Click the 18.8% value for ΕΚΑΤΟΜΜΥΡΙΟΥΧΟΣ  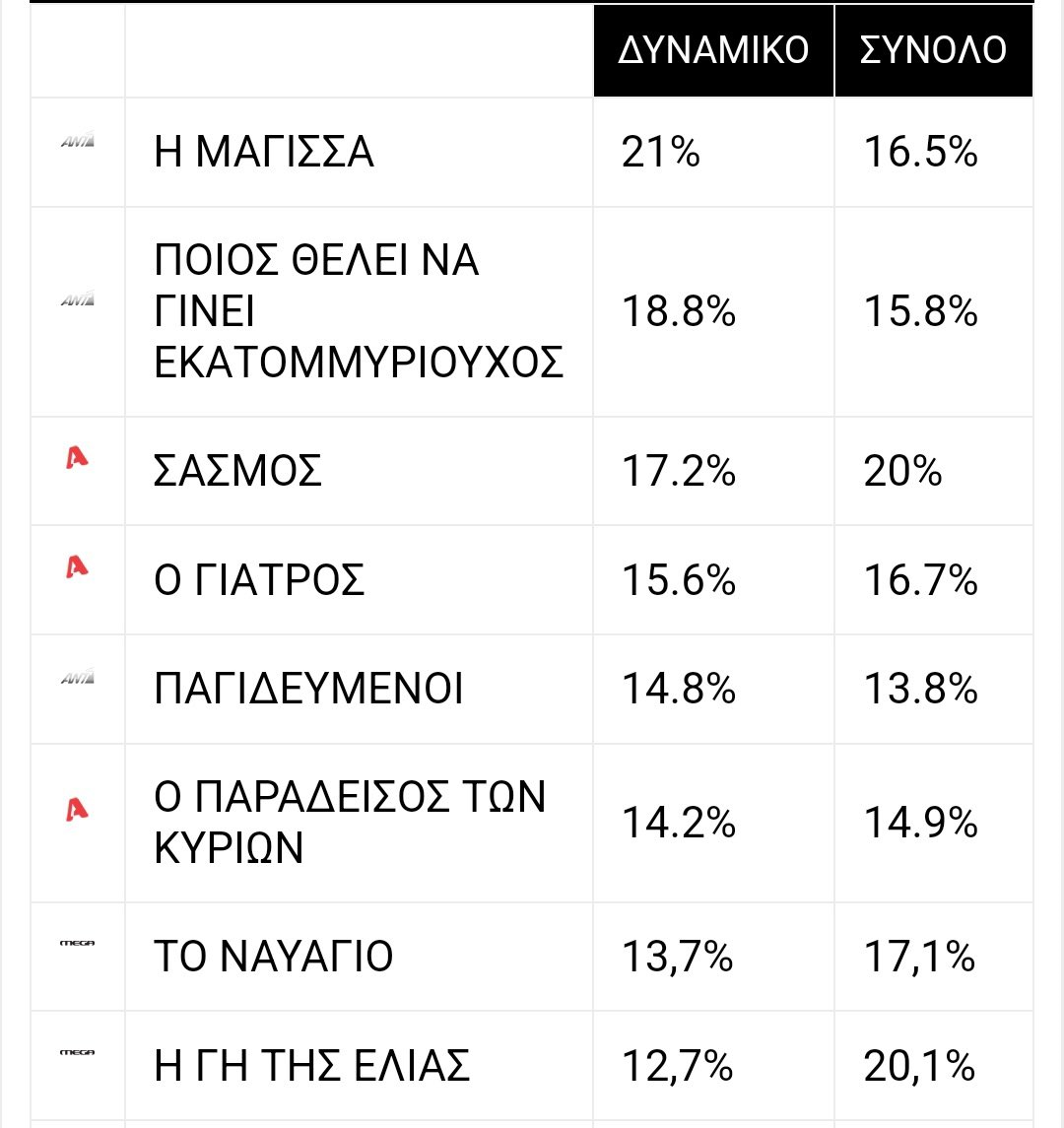tap(679, 312)
